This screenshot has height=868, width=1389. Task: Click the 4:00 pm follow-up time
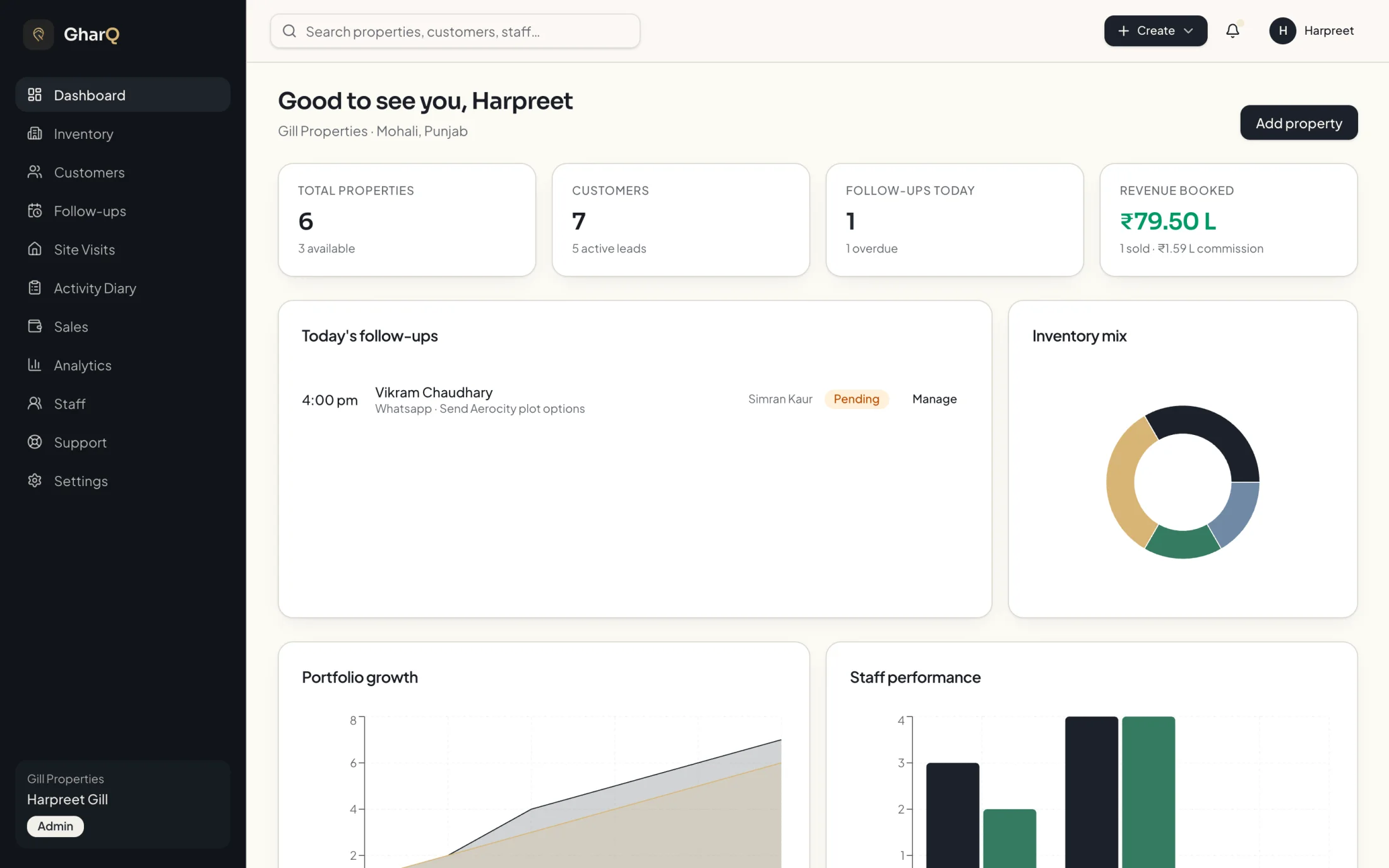(330, 400)
